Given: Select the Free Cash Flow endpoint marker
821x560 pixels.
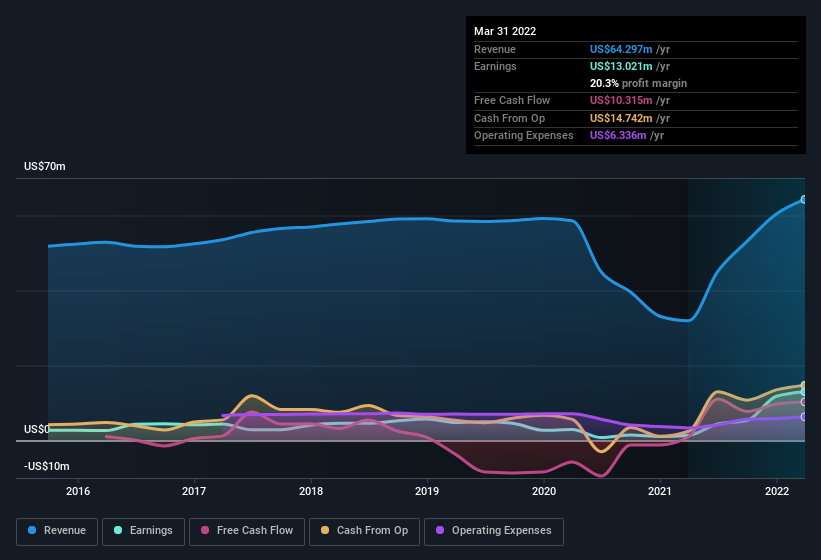Looking at the screenshot, I should coord(803,402).
